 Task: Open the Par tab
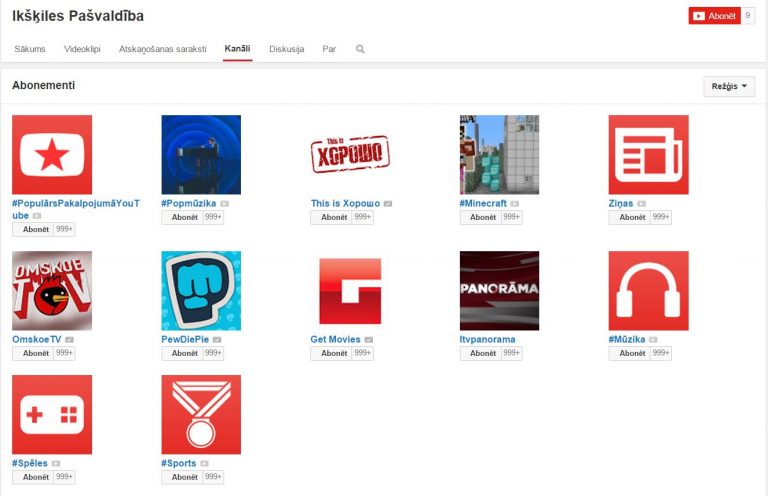pyautogui.click(x=329, y=49)
